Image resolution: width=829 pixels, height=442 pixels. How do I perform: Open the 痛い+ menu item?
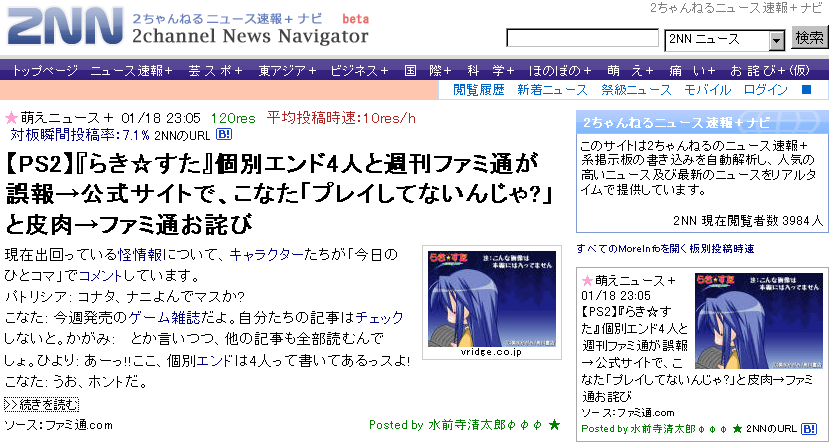point(692,70)
